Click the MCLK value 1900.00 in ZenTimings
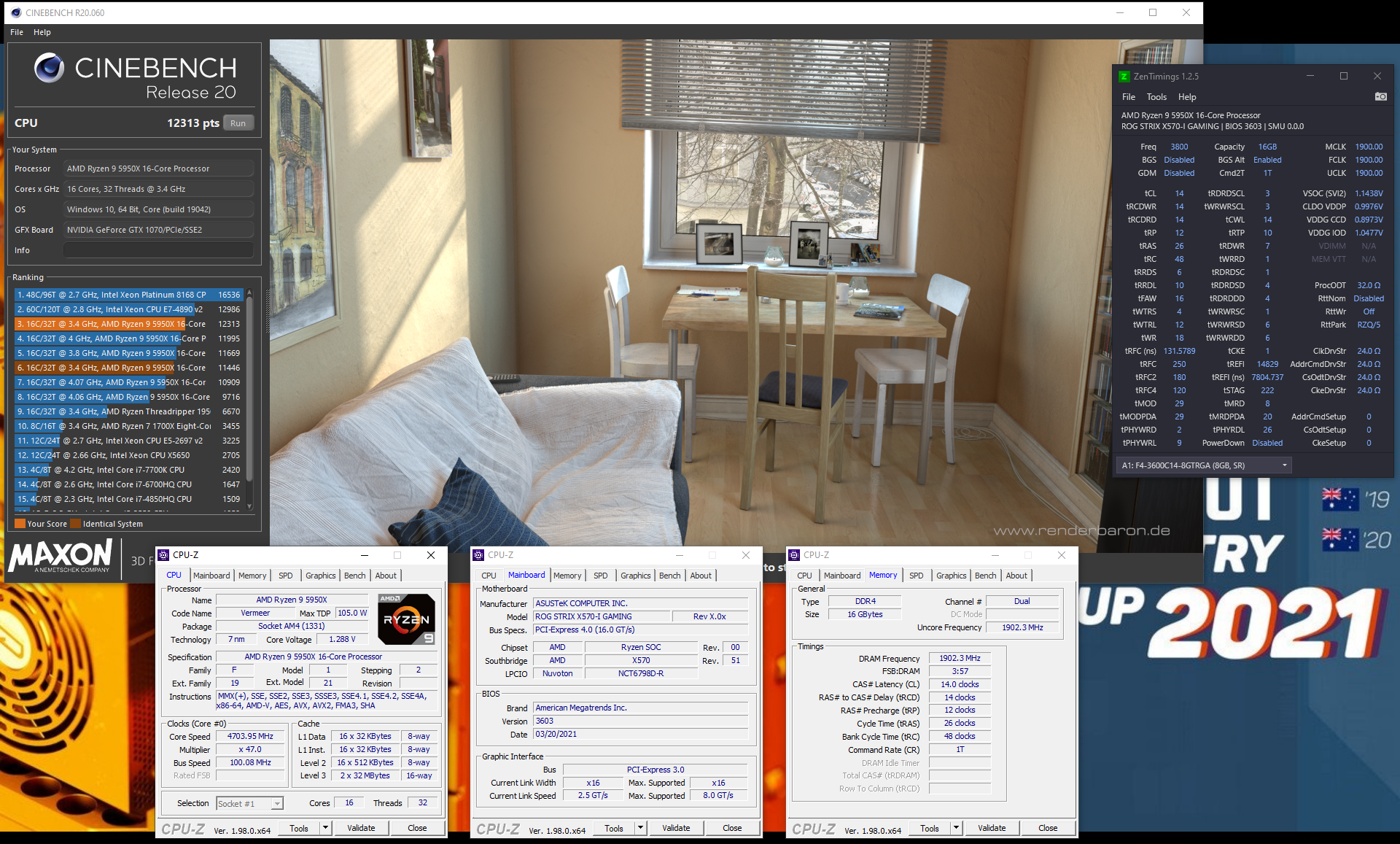The width and height of the screenshot is (1400, 844). [x=1369, y=147]
